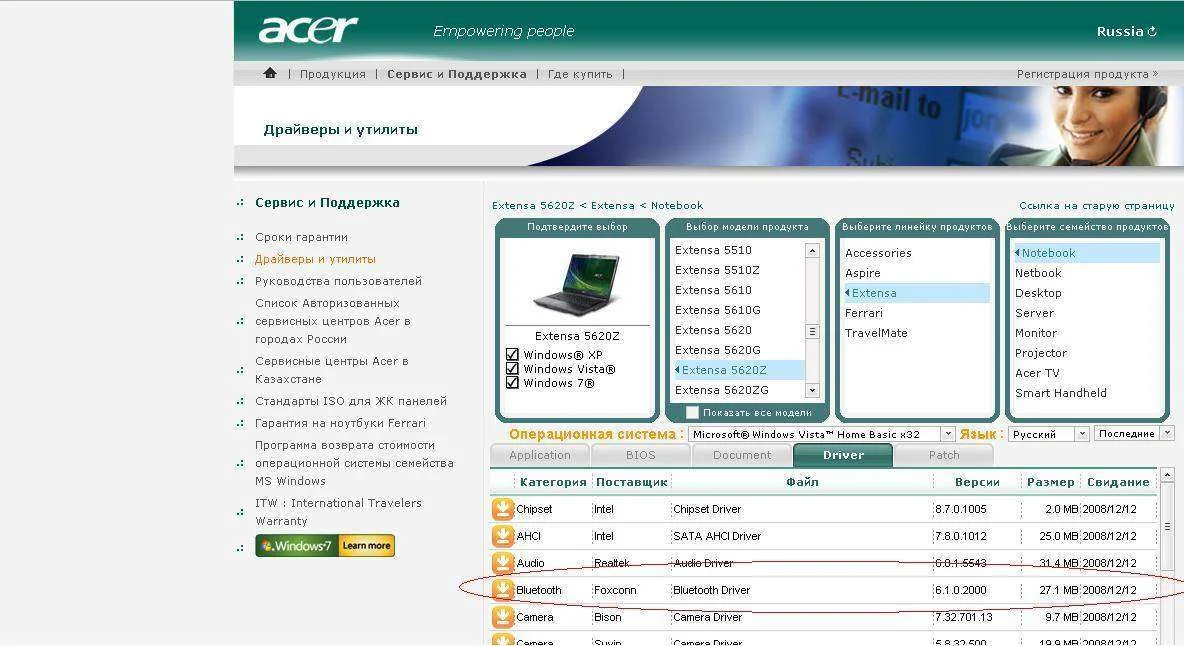Download the Bluetooth driver via its orange icon

(502, 590)
